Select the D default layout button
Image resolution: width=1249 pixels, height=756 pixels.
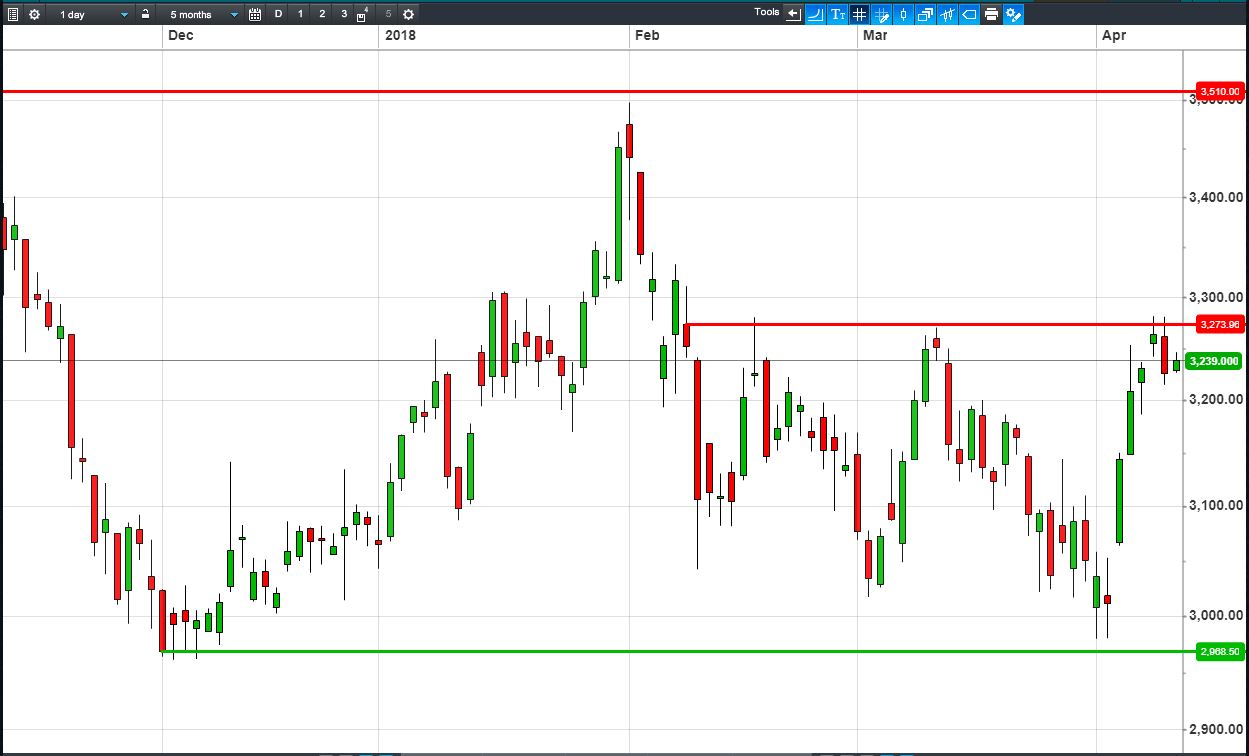(278, 14)
